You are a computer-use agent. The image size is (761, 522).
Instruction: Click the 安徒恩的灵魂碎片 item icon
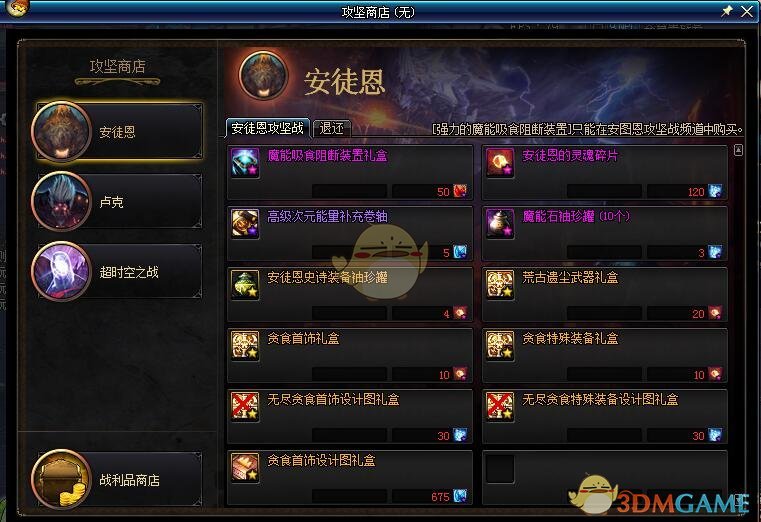[x=500, y=163]
